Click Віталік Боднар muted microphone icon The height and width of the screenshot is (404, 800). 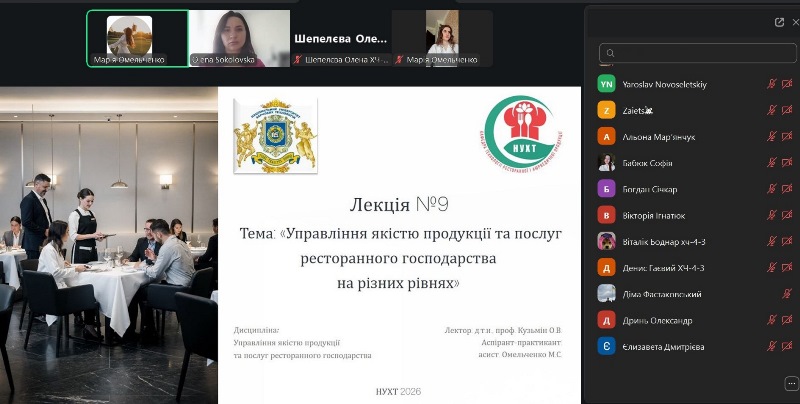(771, 241)
